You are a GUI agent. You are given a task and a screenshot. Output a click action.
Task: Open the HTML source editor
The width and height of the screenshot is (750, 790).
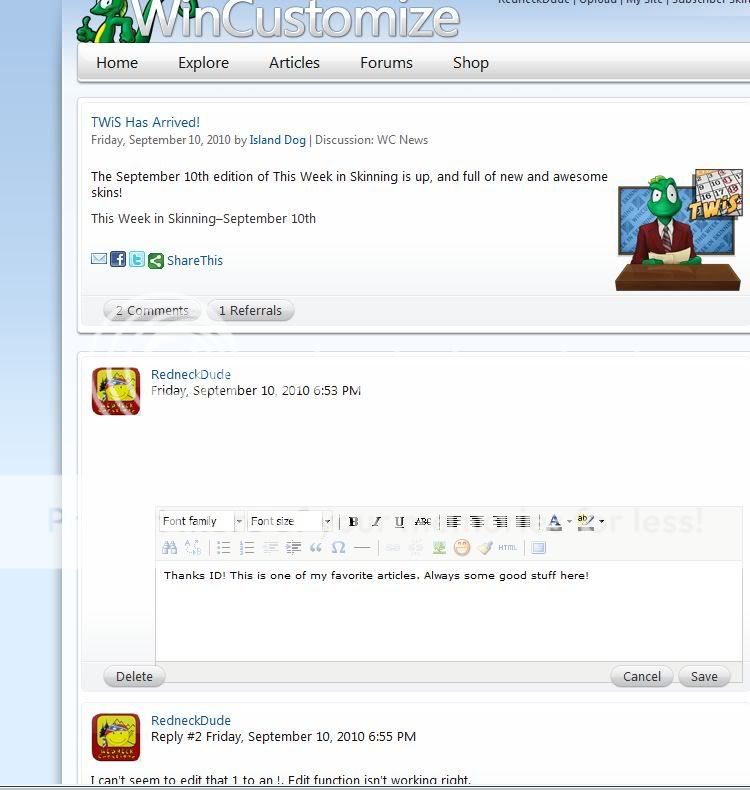508,547
